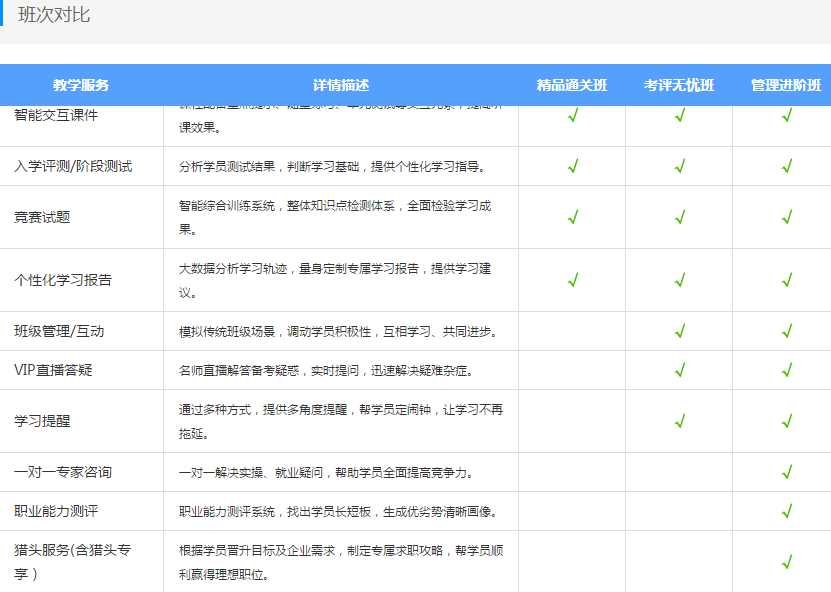The width and height of the screenshot is (831, 592).
Task: Click the 考评无忧班 checkmark for 班级管理/互动
Action: pyautogui.click(x=680, y=330)
